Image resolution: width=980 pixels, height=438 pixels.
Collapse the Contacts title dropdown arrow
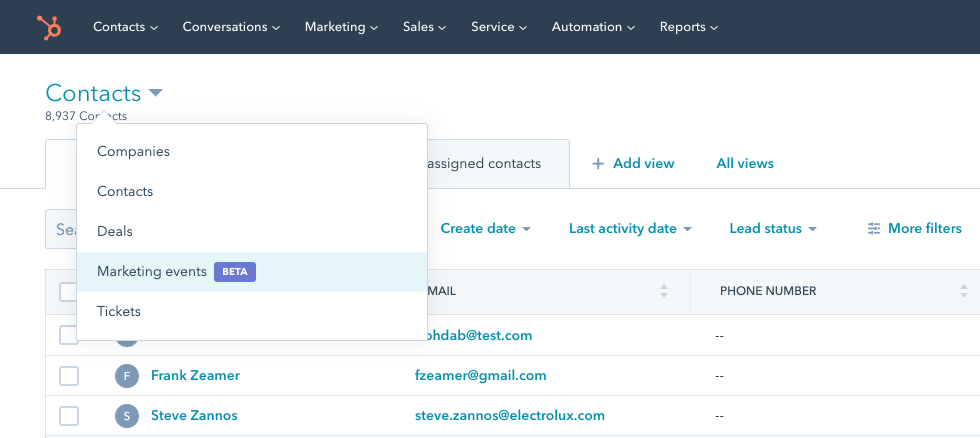pyautogui.click(x=155, y=94)
